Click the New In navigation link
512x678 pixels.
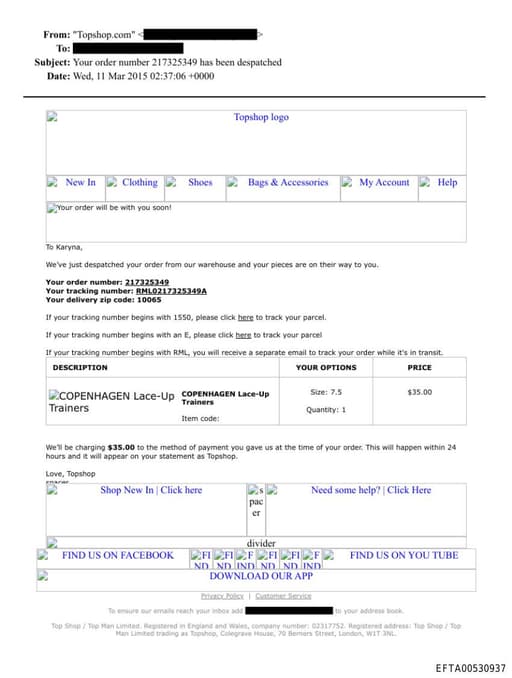click(x=80, y=182)
